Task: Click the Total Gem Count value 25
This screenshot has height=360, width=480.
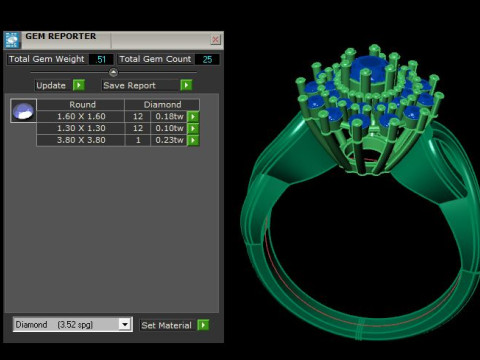Action: point(207,59)
